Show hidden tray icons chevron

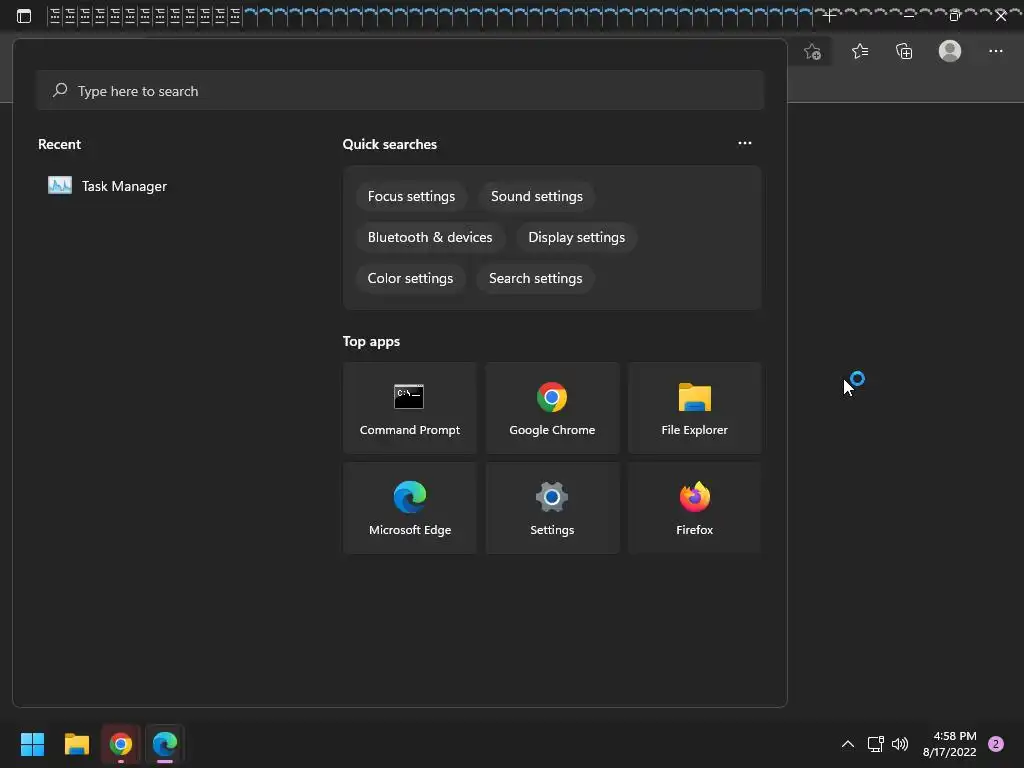click(x=848, y=744)
